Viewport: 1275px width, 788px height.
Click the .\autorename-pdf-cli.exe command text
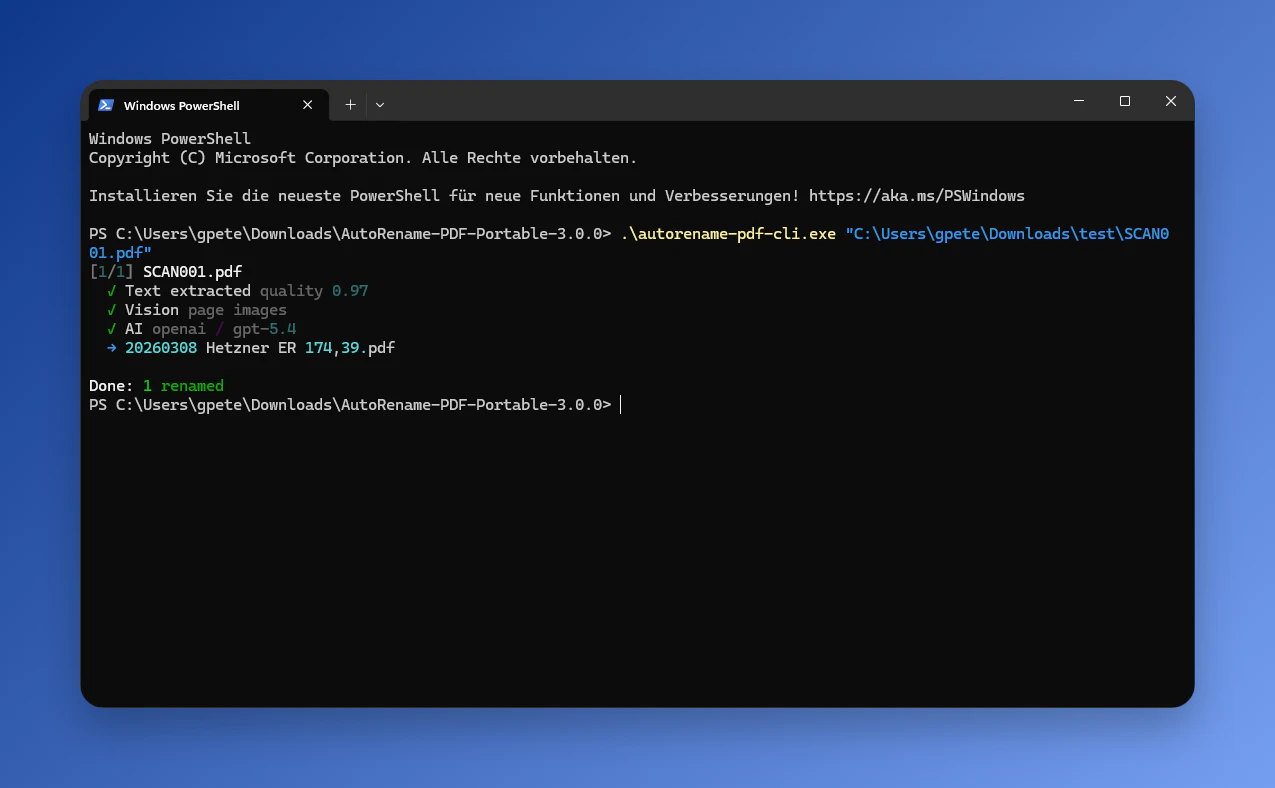pos(728,234)
